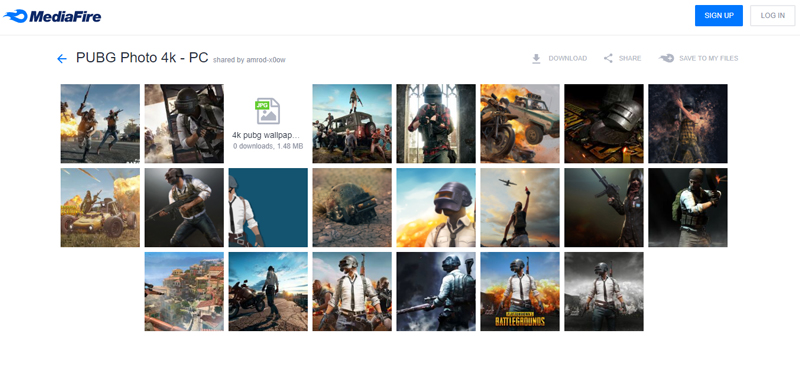
Task: Open thumbnail of yellow buggy in field
Action: click(100, 208)
